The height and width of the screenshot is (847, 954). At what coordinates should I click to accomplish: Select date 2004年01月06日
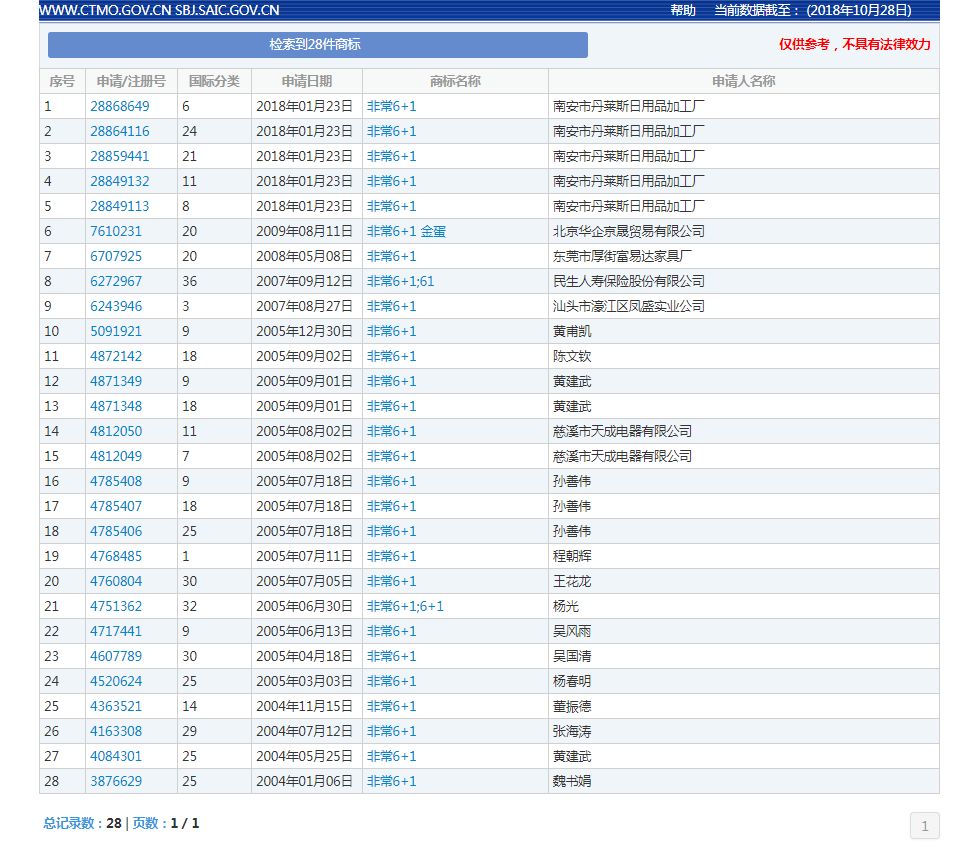click(304, 781)
